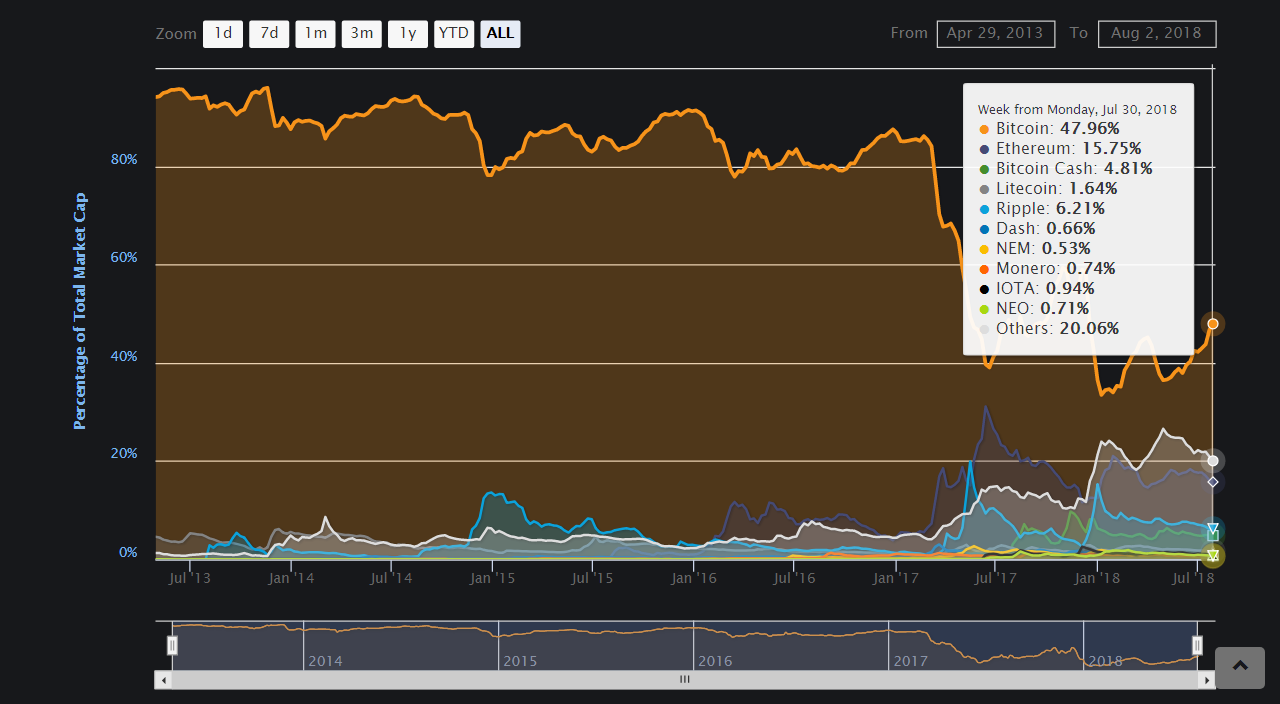Click 'Monero: 0.74%' tooltip text
Viewport: 1280px width, 704px height.
(1055, 269)
